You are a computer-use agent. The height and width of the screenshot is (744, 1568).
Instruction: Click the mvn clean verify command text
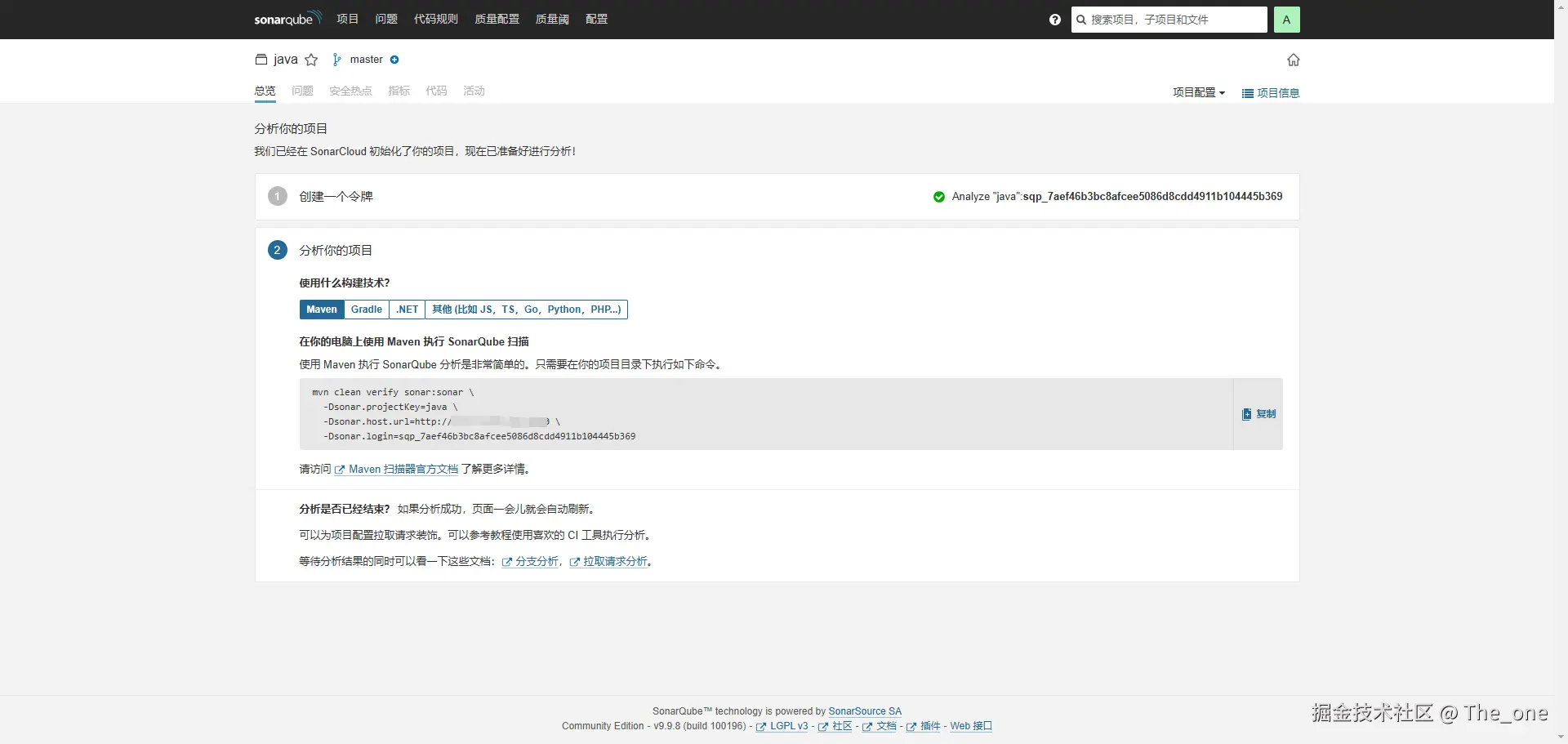[x=393, y=393]
